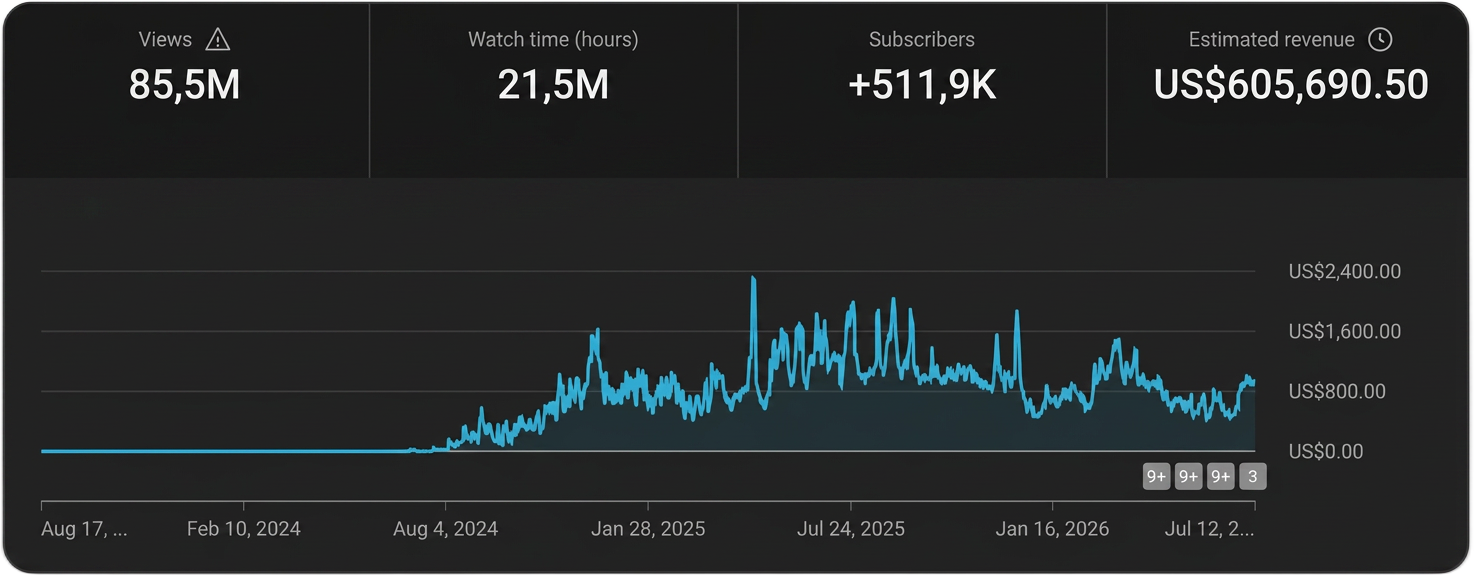Click the Jul 24, 2025 date label
The height and width of the screenshot is (575, 1474).
(x=851, y=529)
